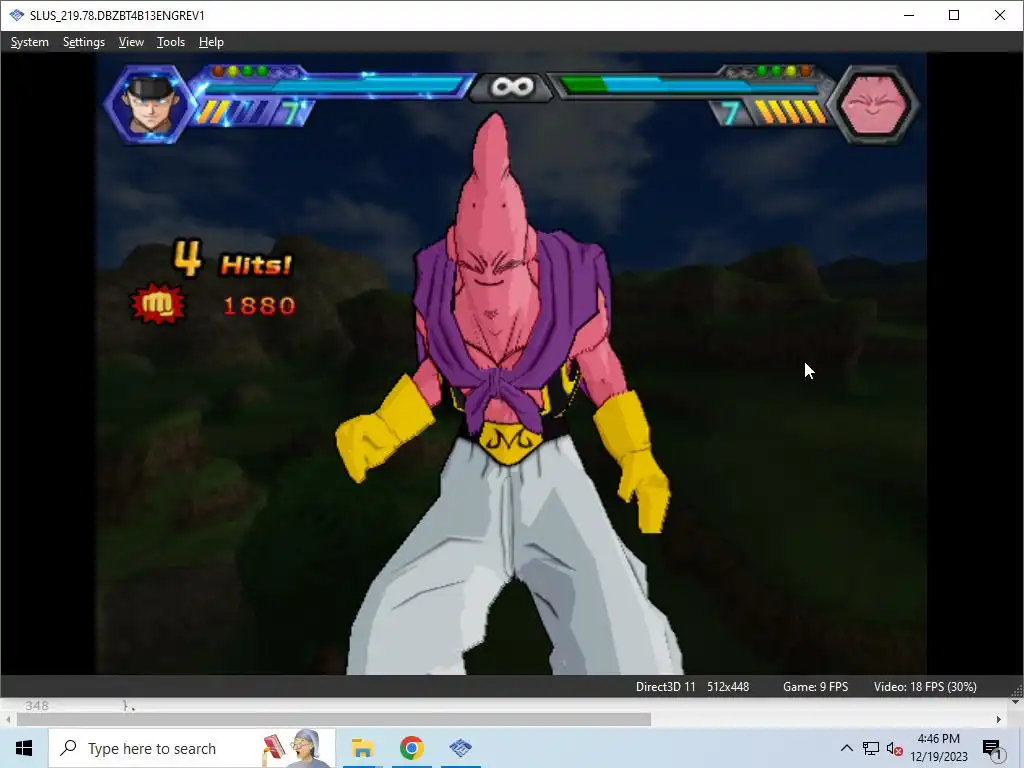
Task: Open Google Chrome from the taskbar
Action: (411, 748)
